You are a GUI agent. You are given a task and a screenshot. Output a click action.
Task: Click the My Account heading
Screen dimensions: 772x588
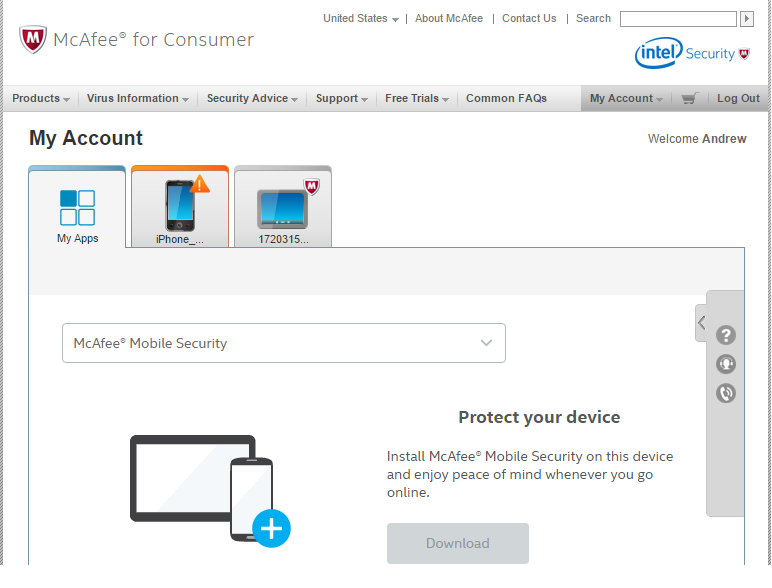[x=86, y=138]
